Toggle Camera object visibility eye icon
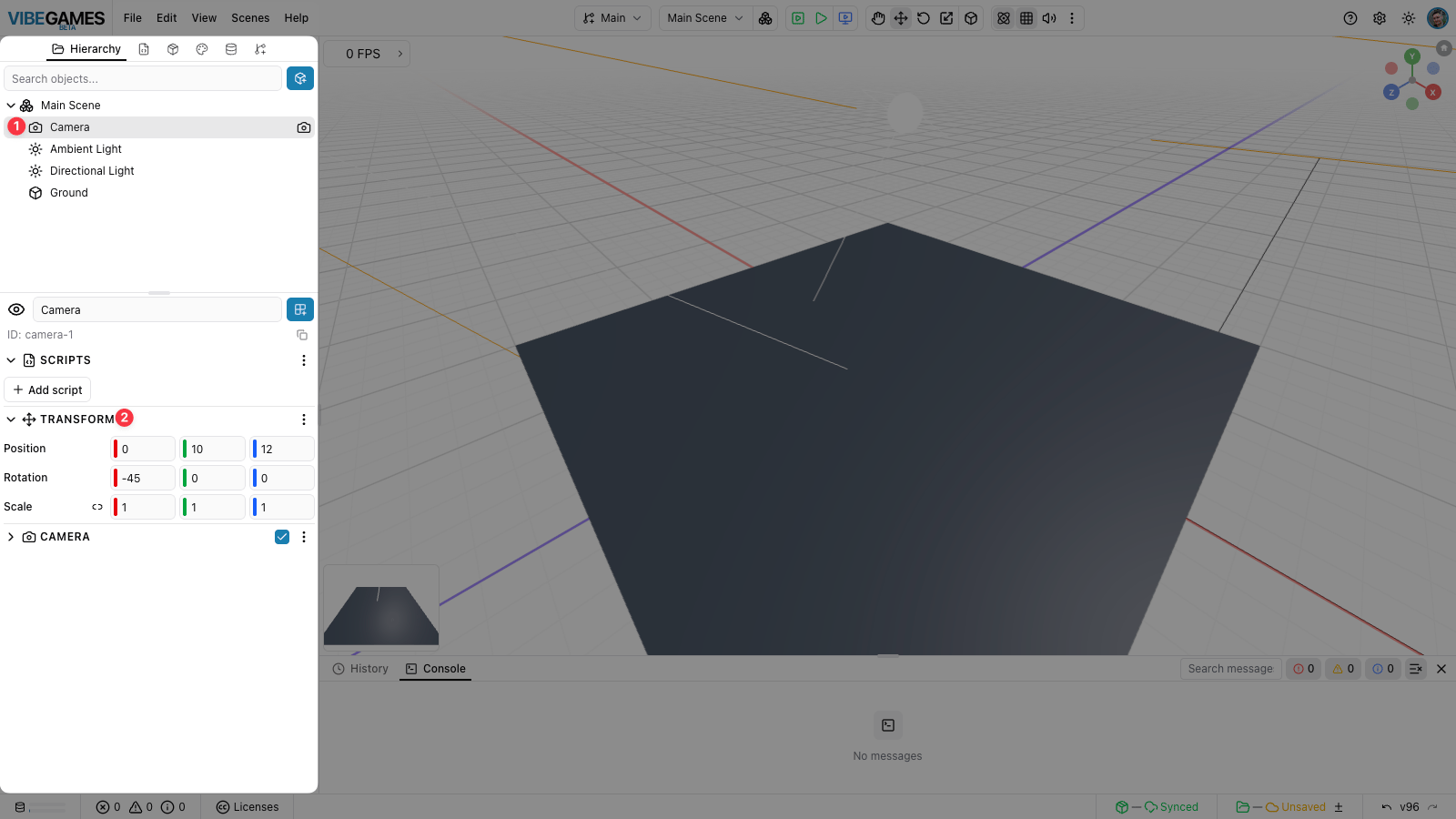 (x=16, y=309)
